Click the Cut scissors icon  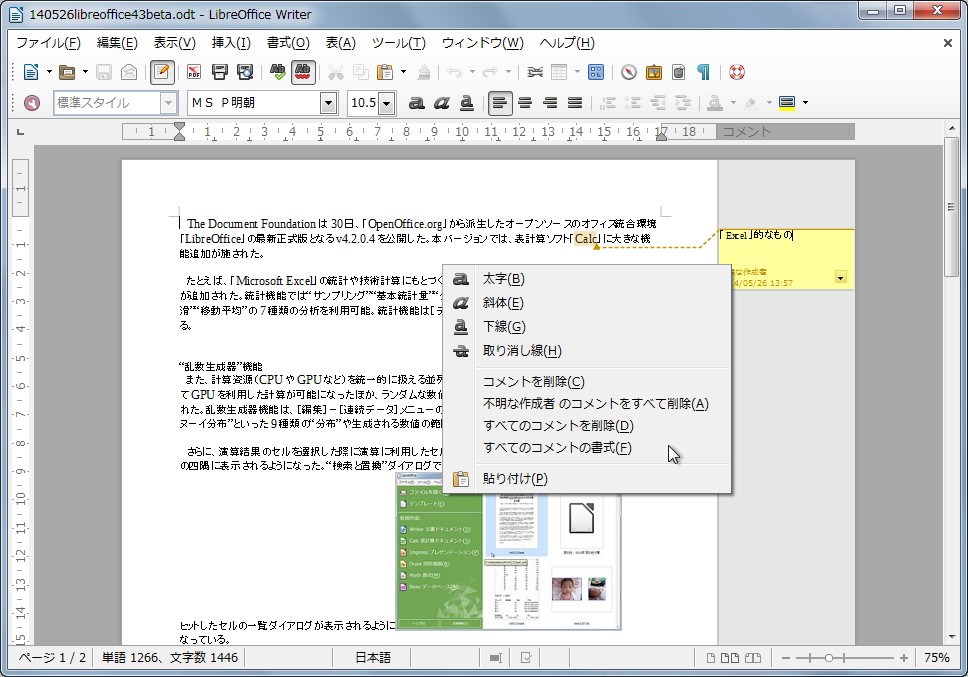point(335,72)
